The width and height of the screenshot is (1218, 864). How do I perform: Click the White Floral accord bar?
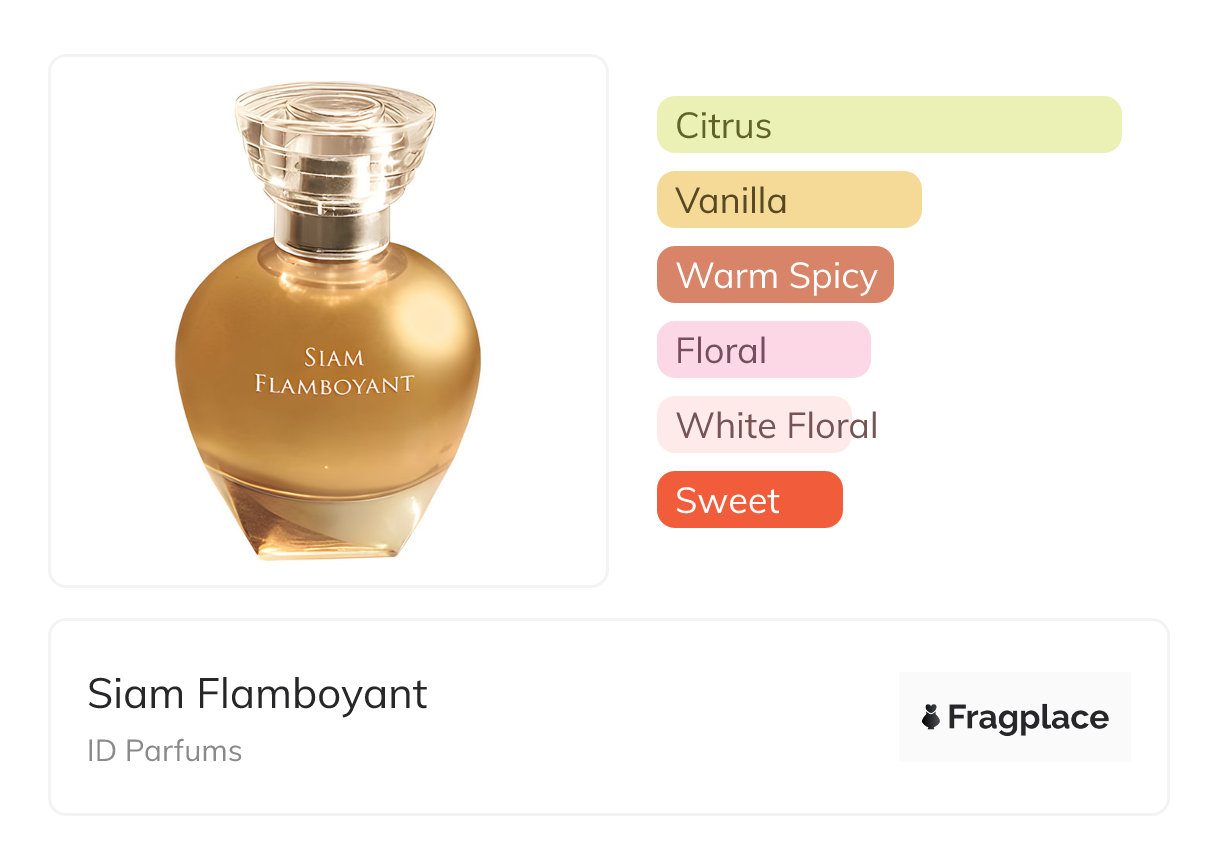(754, 425)
